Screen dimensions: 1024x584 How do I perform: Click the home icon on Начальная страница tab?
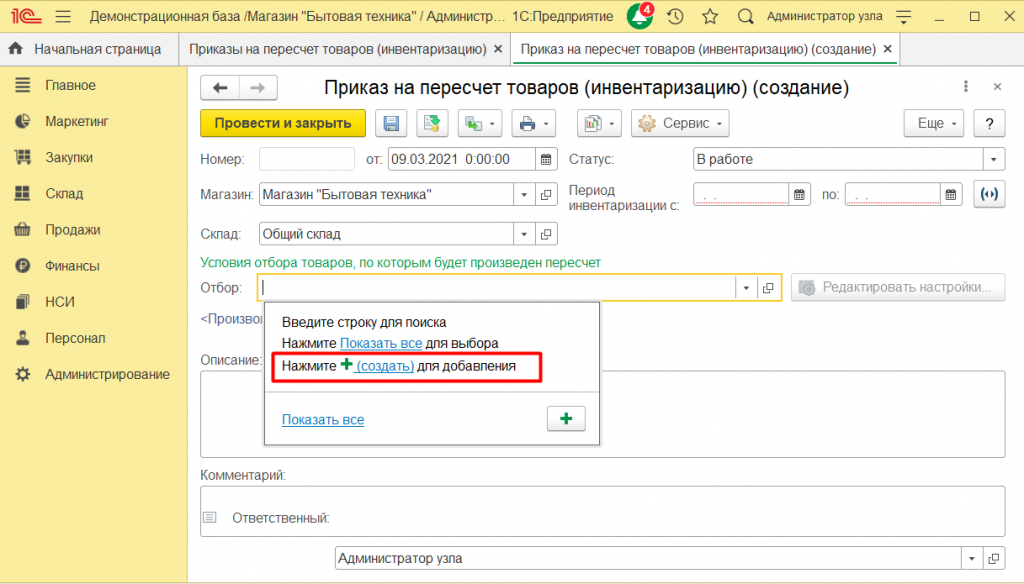tap(16, 48)
